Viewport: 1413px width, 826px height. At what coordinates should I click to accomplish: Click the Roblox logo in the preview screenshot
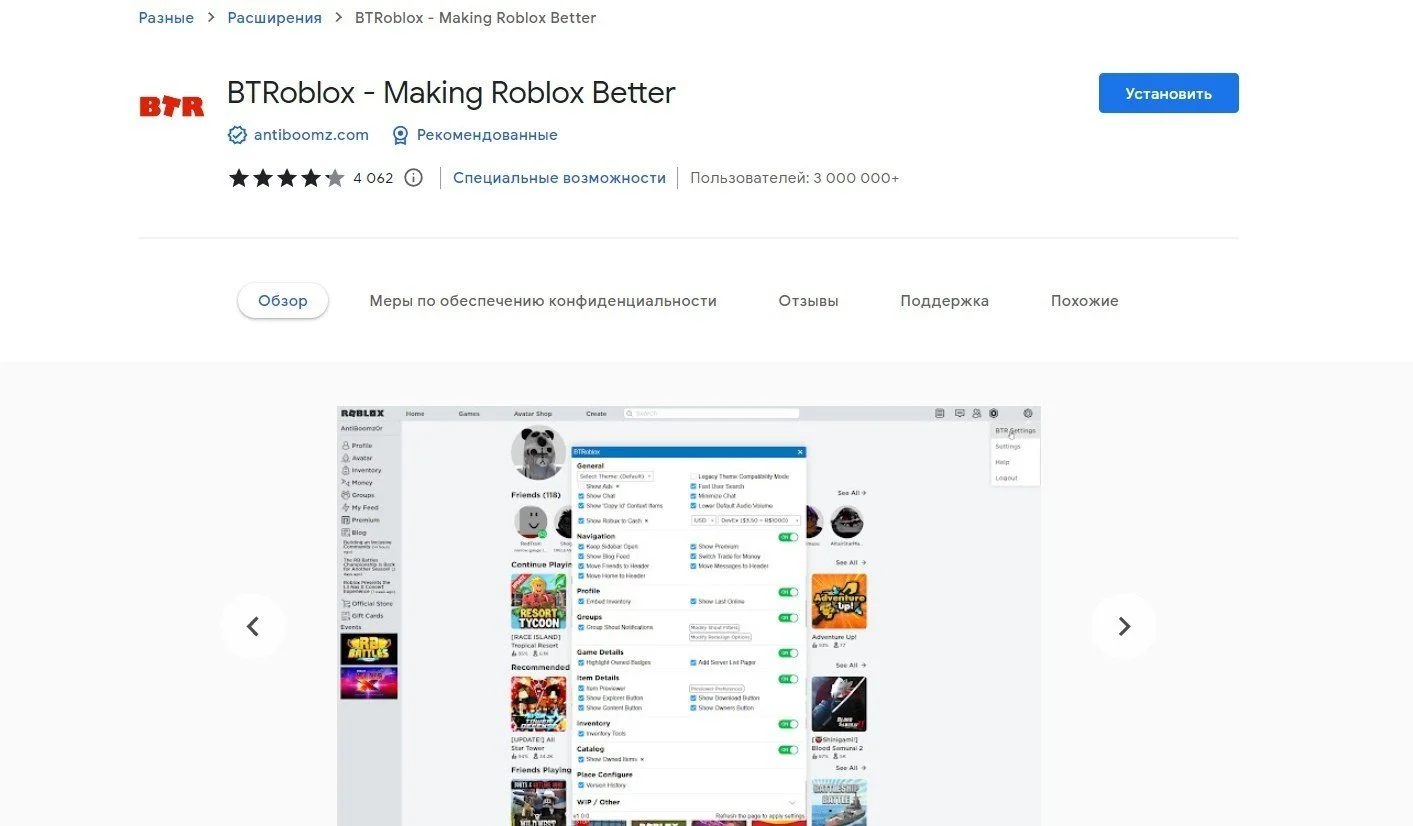(362, 413)
